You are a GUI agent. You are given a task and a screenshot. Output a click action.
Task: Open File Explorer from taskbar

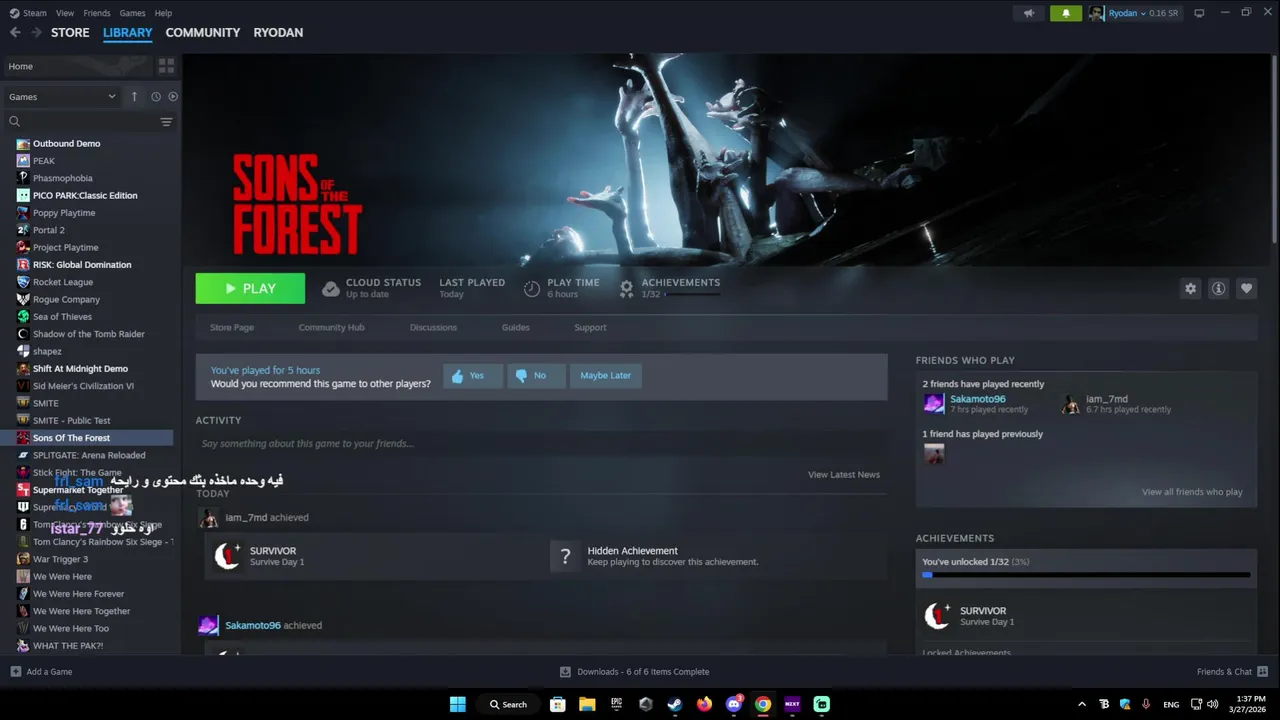pyautogui.click(x=588, y=704)
